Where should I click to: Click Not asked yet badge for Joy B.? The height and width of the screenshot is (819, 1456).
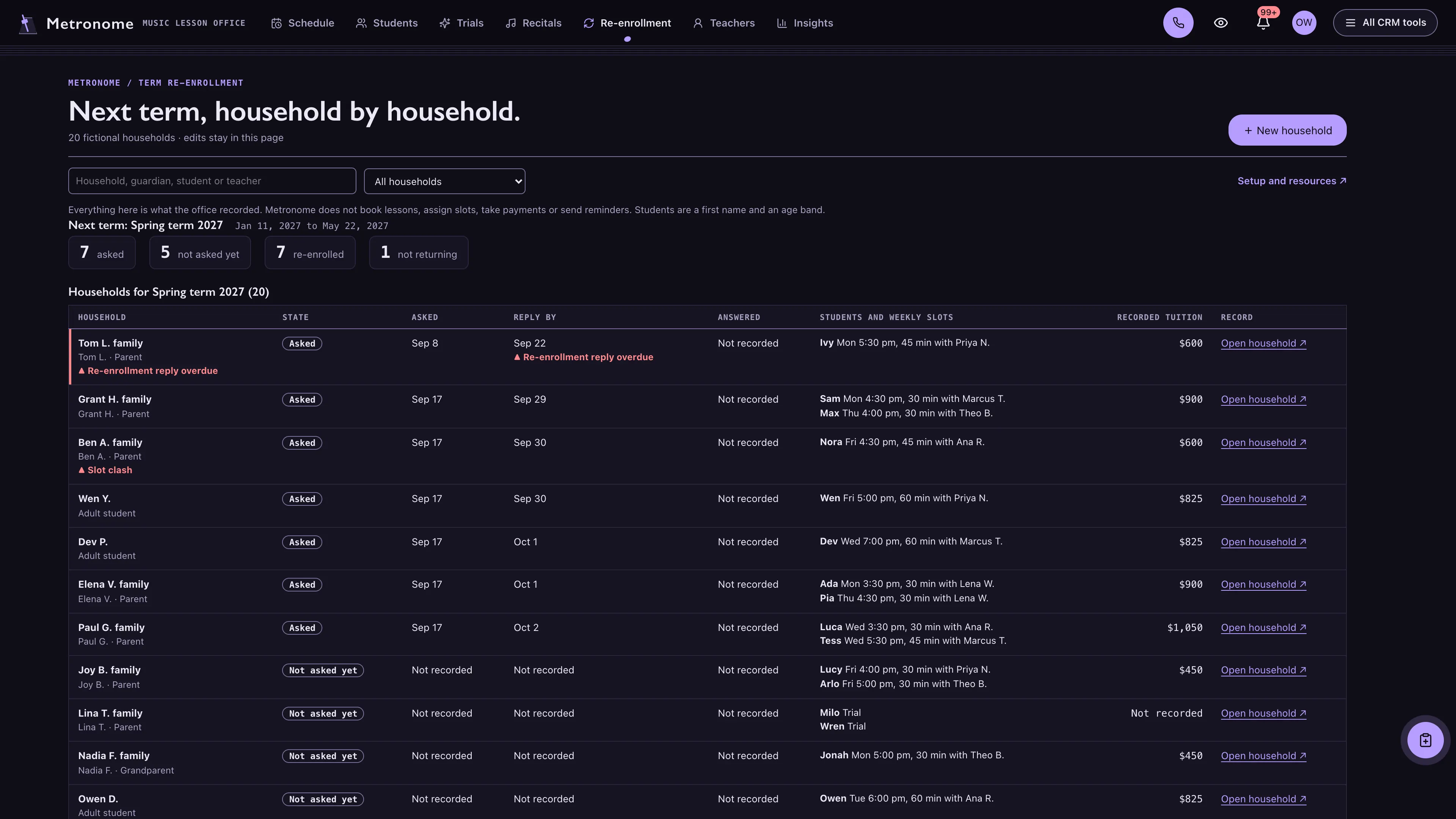click(x=323, y=670)
